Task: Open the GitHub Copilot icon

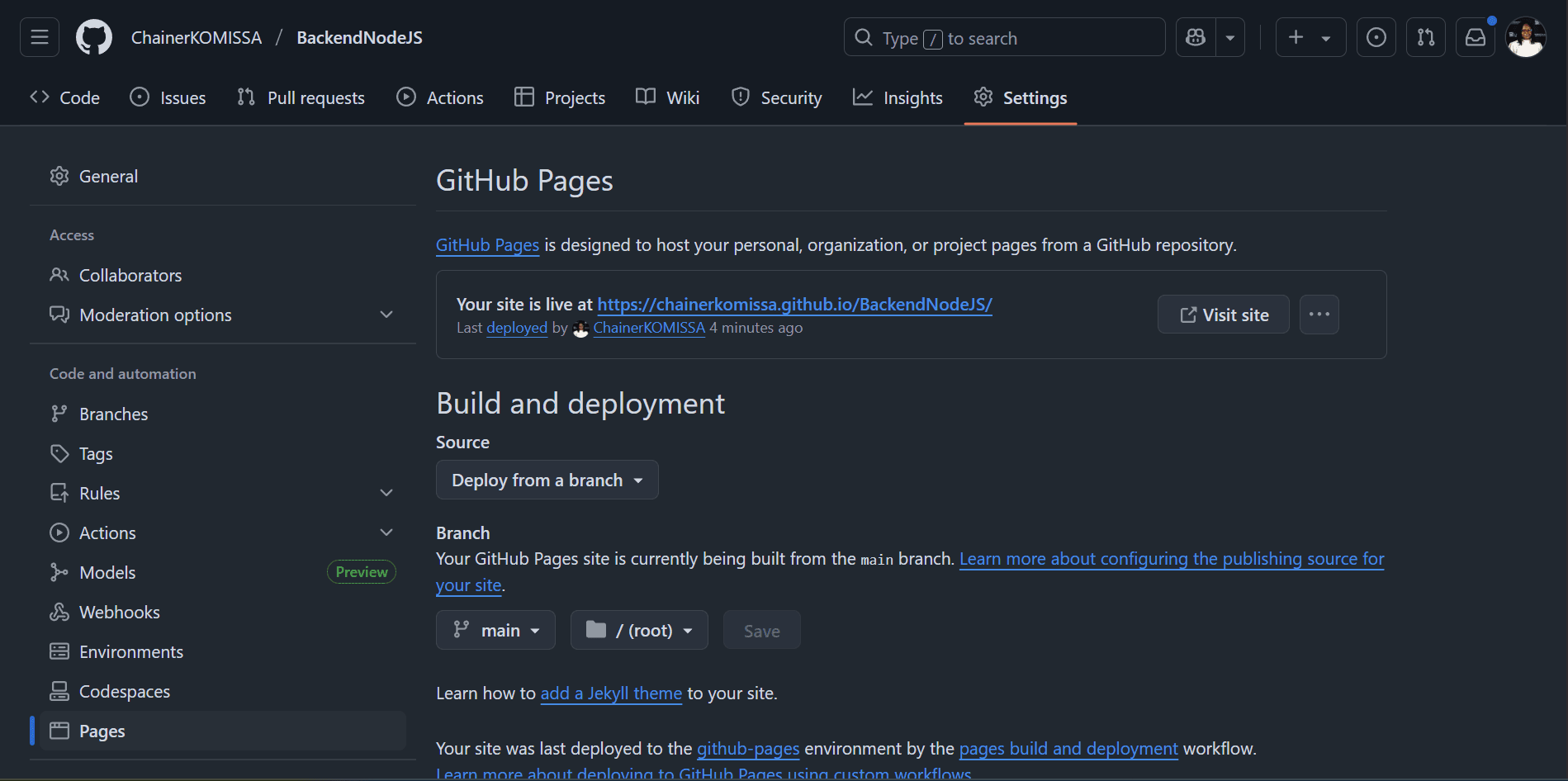Action: click(x=1195, y=36)
